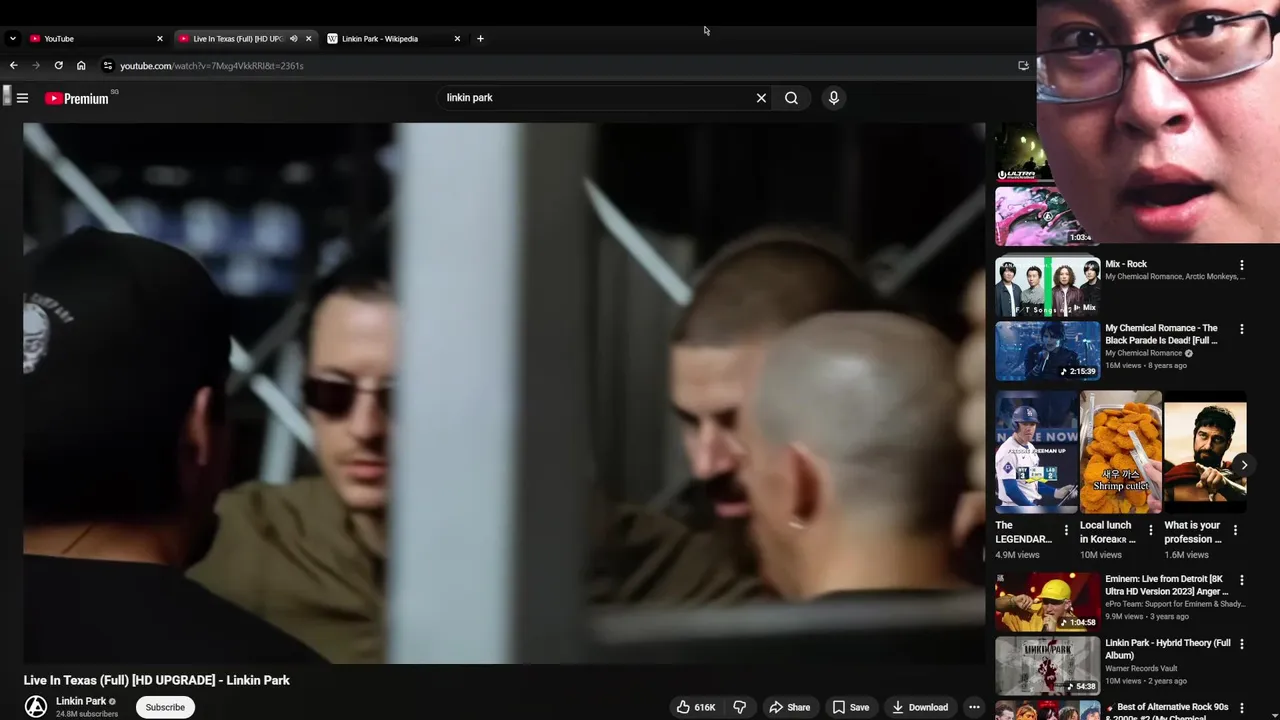The width and height of the screenshot is (1280, 720).
Task: Open options menu for Mix - Rock
Action: [1242, 265]
